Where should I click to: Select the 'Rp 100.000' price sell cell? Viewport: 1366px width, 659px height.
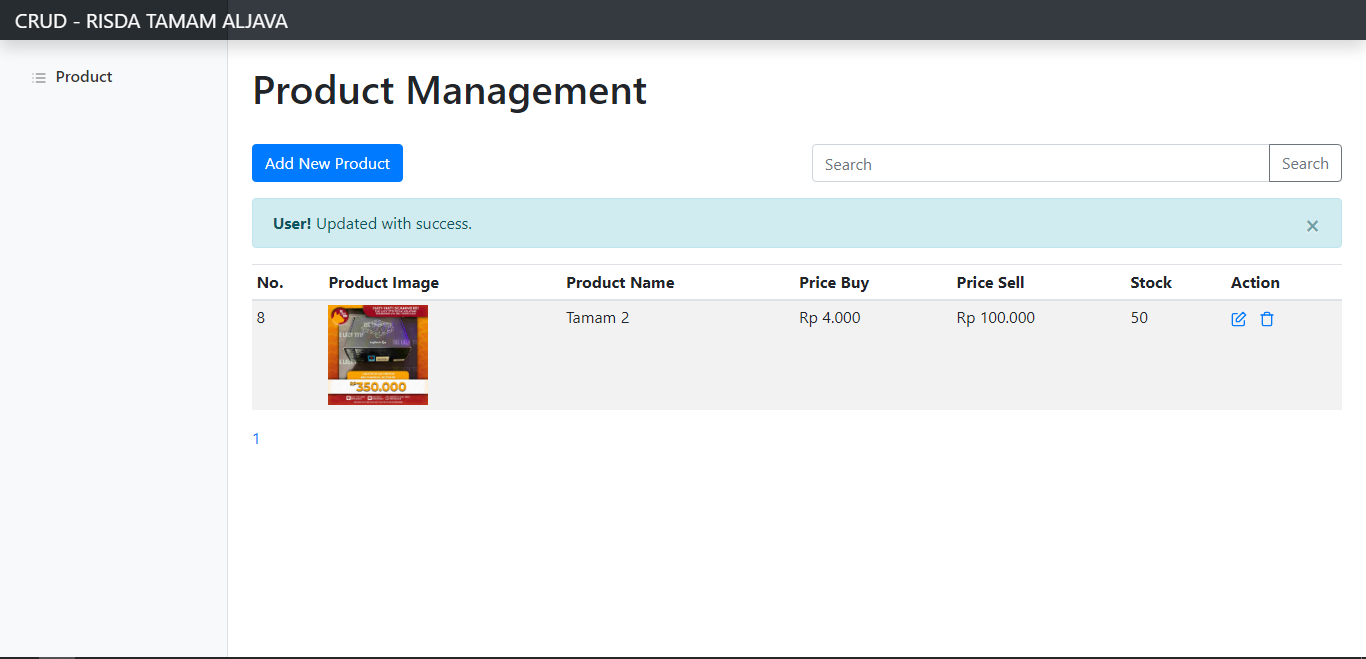[x=996, y=318]
